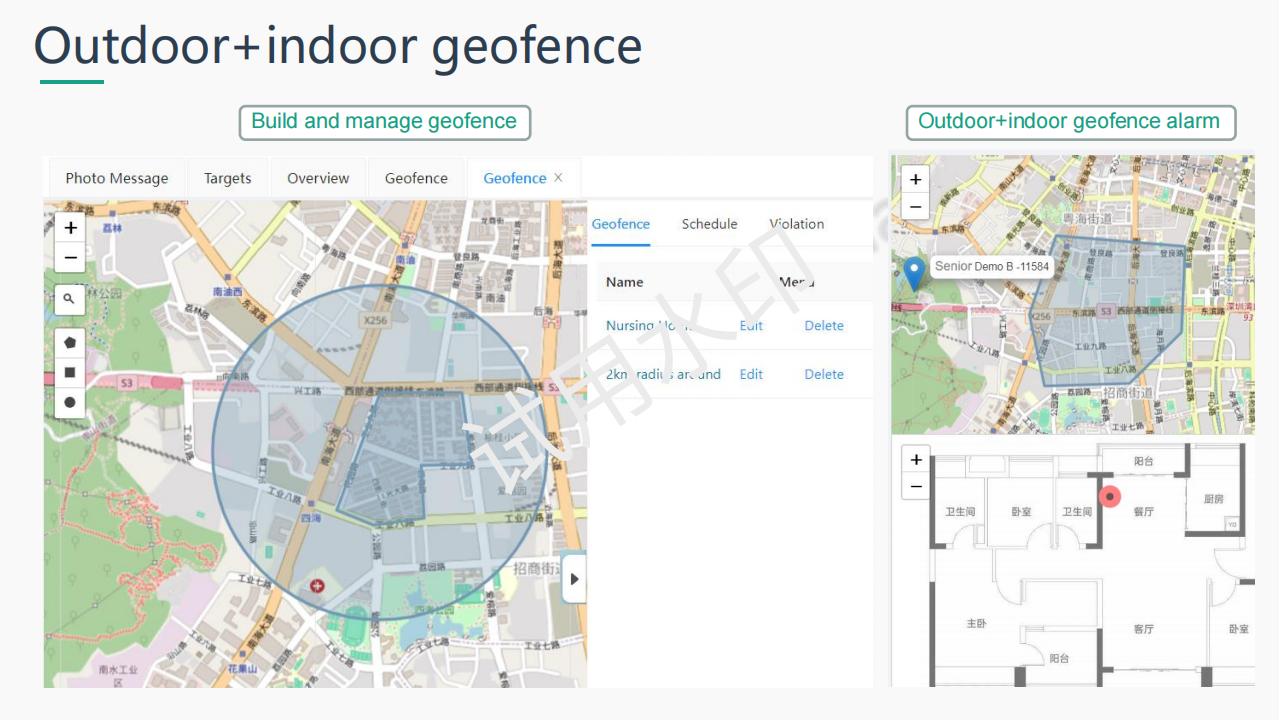Zoom out on the main geofence editing map

[x=70, y=257]
